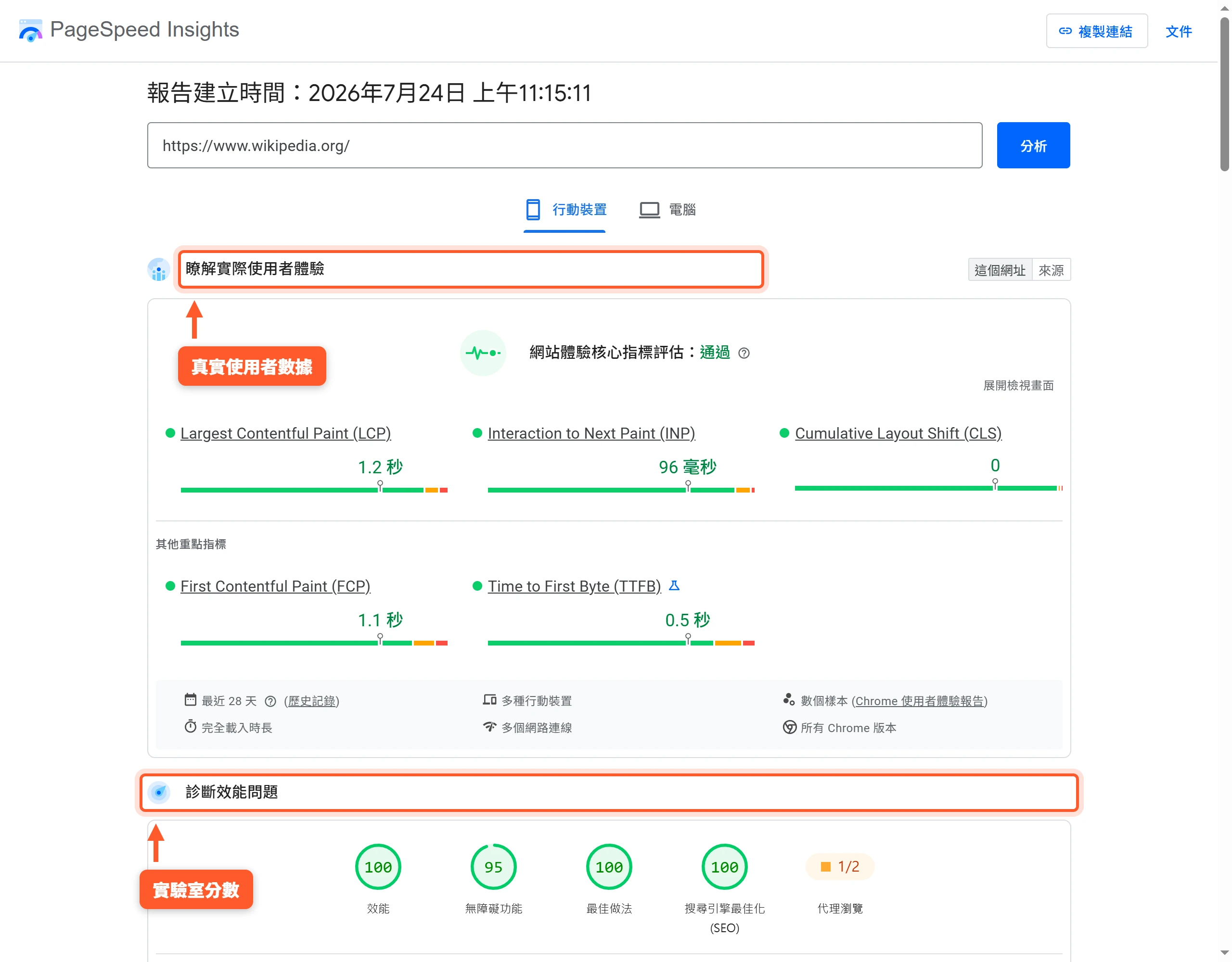
Task: Open help icon beside 最近 28 天
Action: [271, 701]
